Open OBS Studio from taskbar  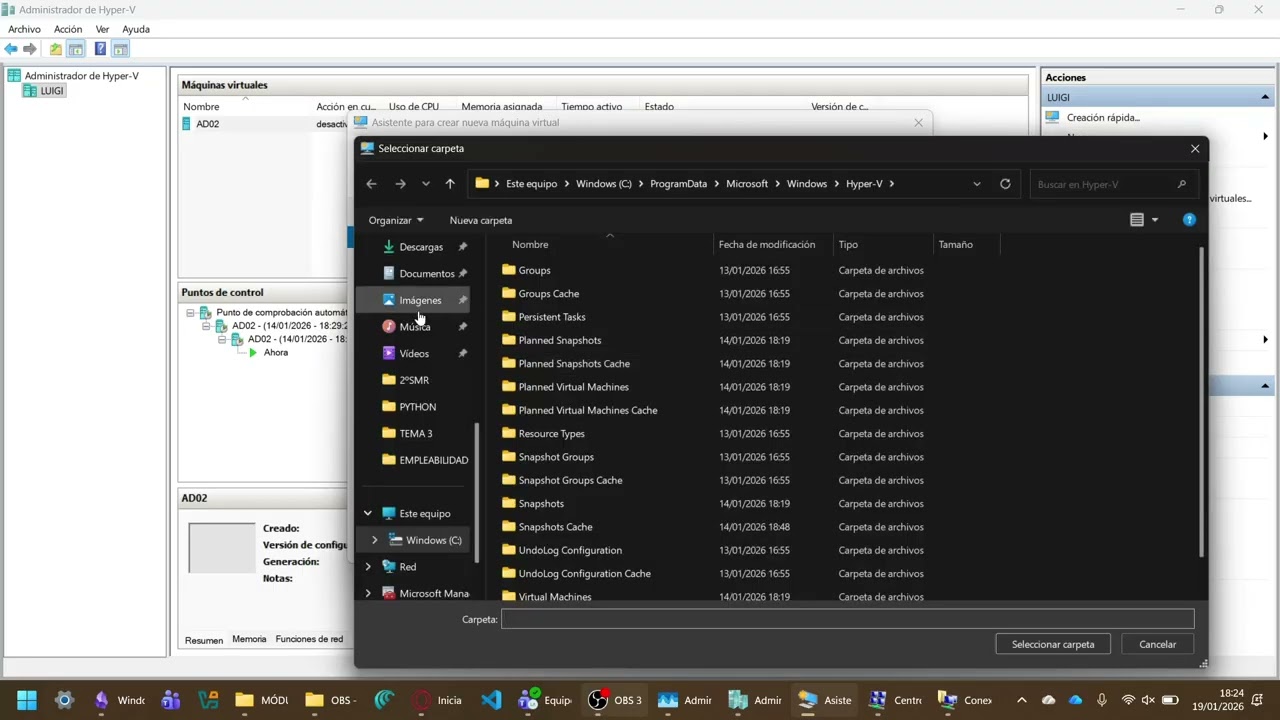click(x=615, y=700)
